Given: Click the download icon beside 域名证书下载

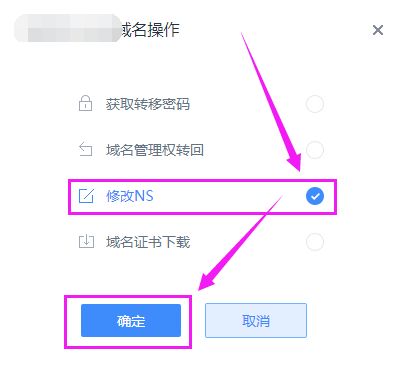Looking at the screenshot, I should [x=86, y=241].
